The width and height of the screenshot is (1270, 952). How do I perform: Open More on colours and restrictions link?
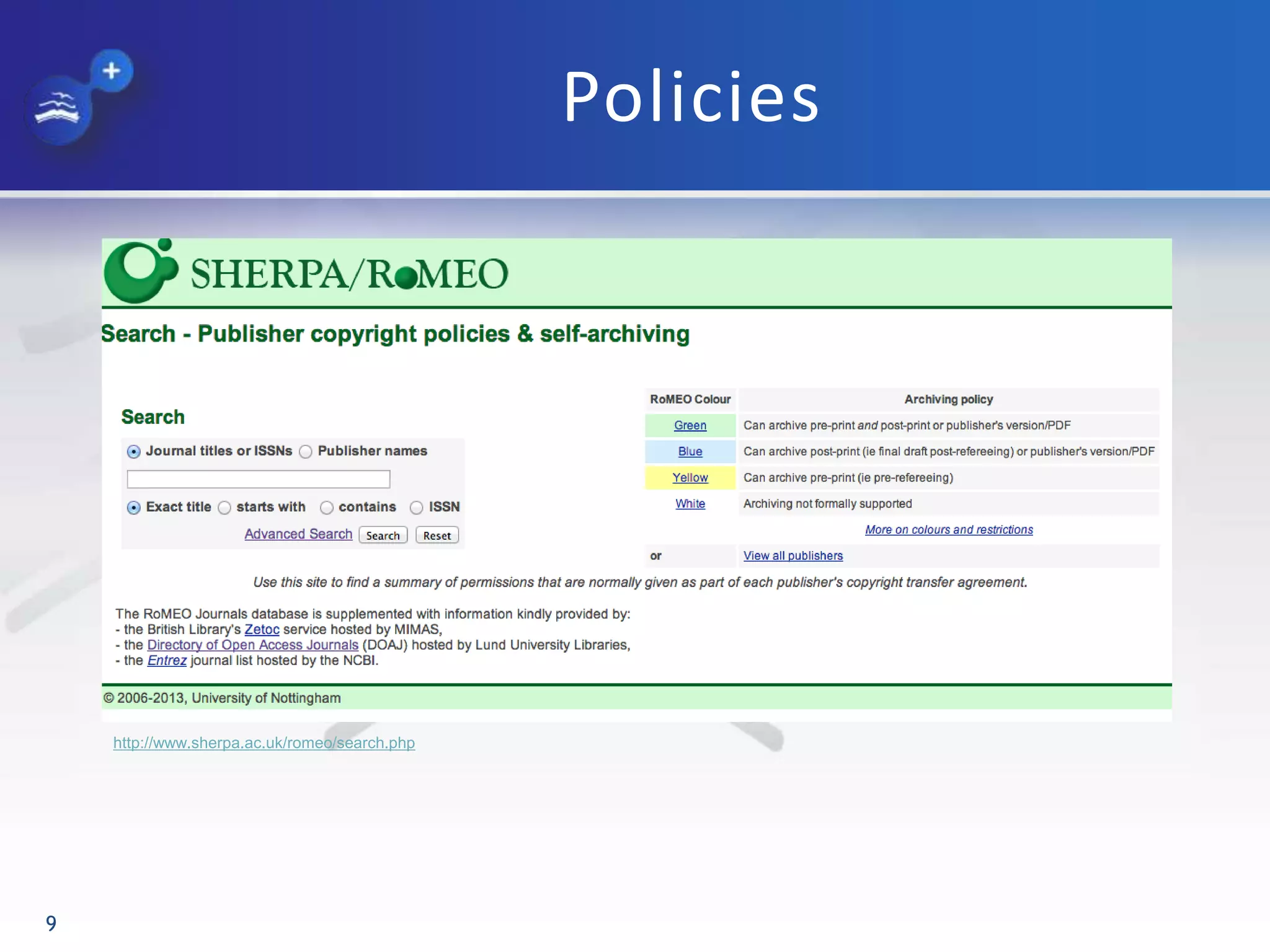949,529
